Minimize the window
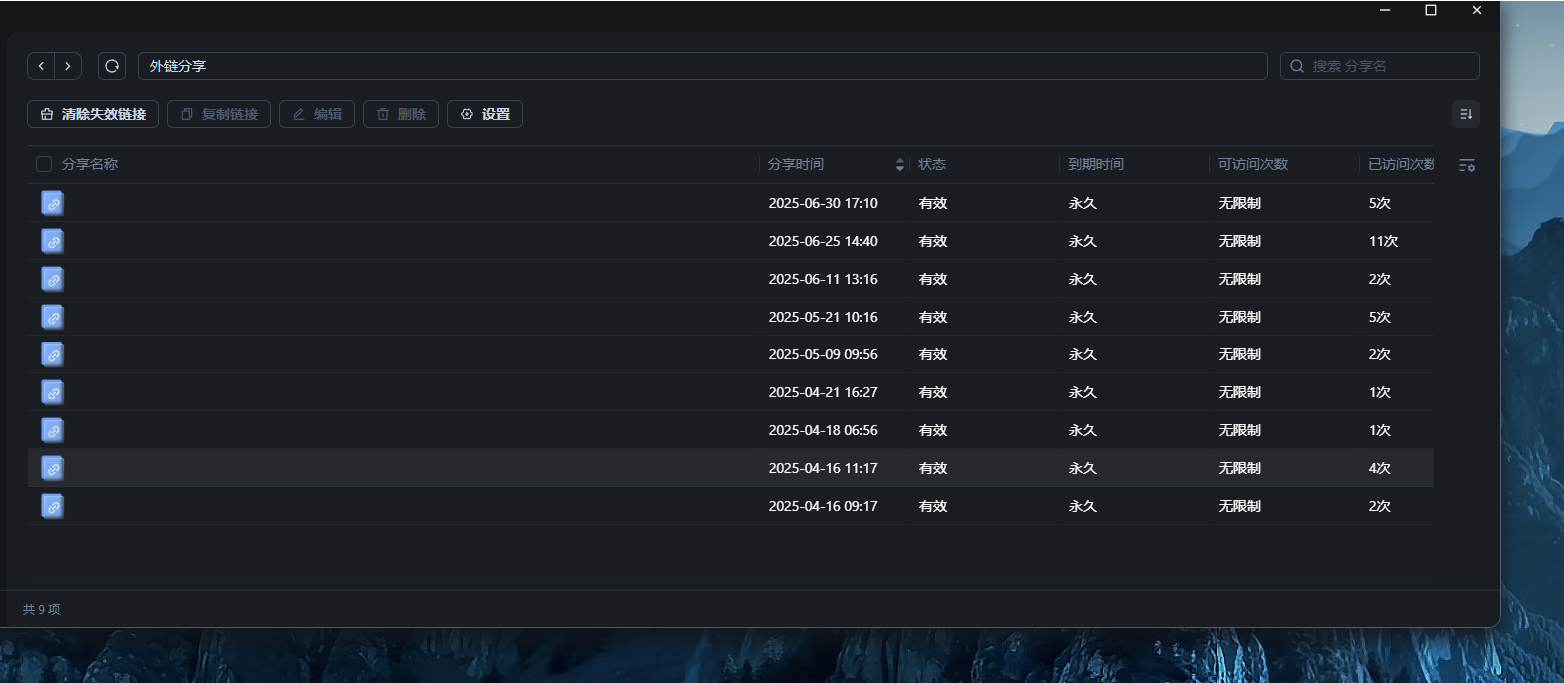The width and height of the screenshot is (1564, 683). point(1385,10)
